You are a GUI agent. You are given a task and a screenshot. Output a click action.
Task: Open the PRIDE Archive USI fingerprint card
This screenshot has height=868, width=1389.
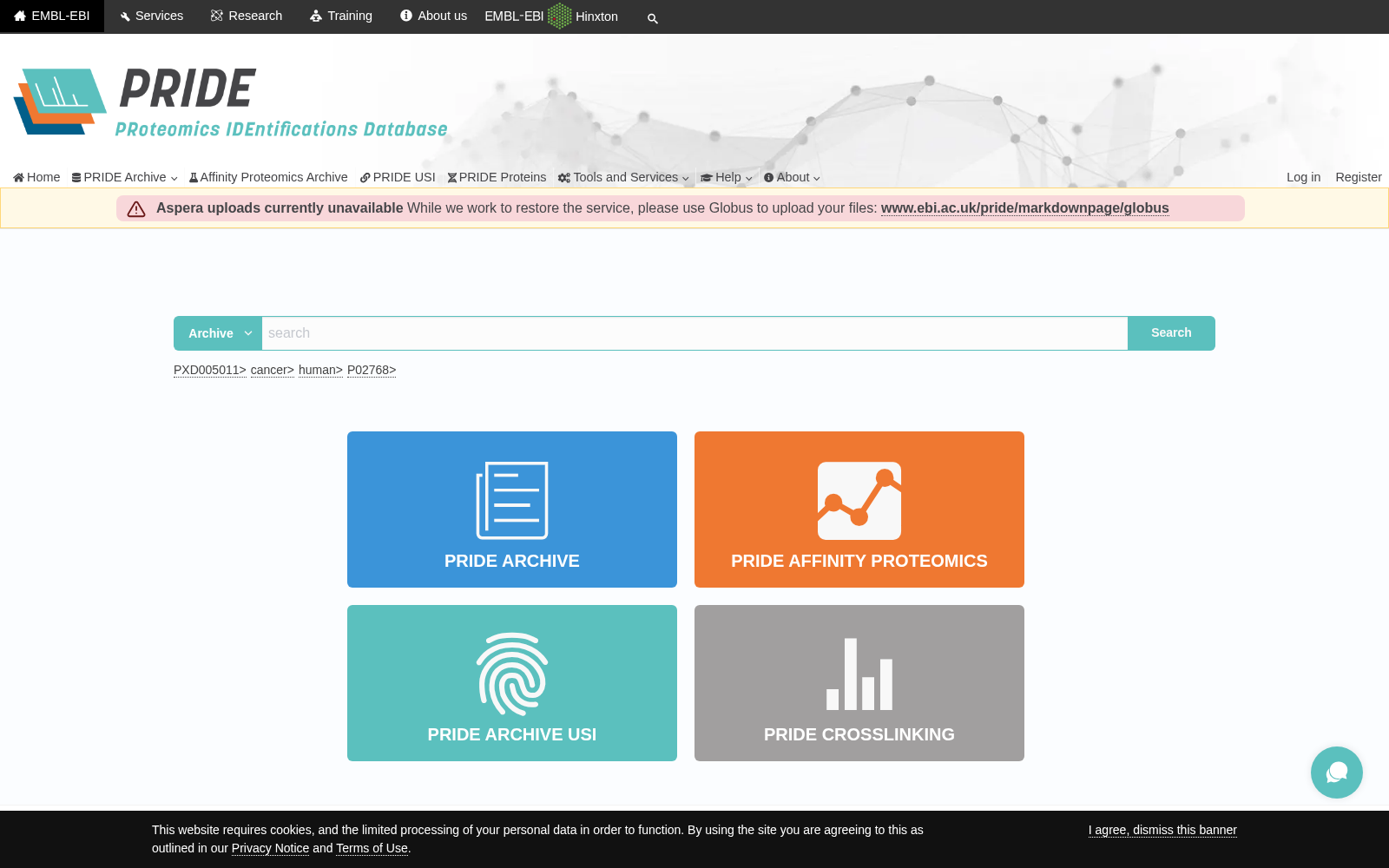tap(512, 683)
